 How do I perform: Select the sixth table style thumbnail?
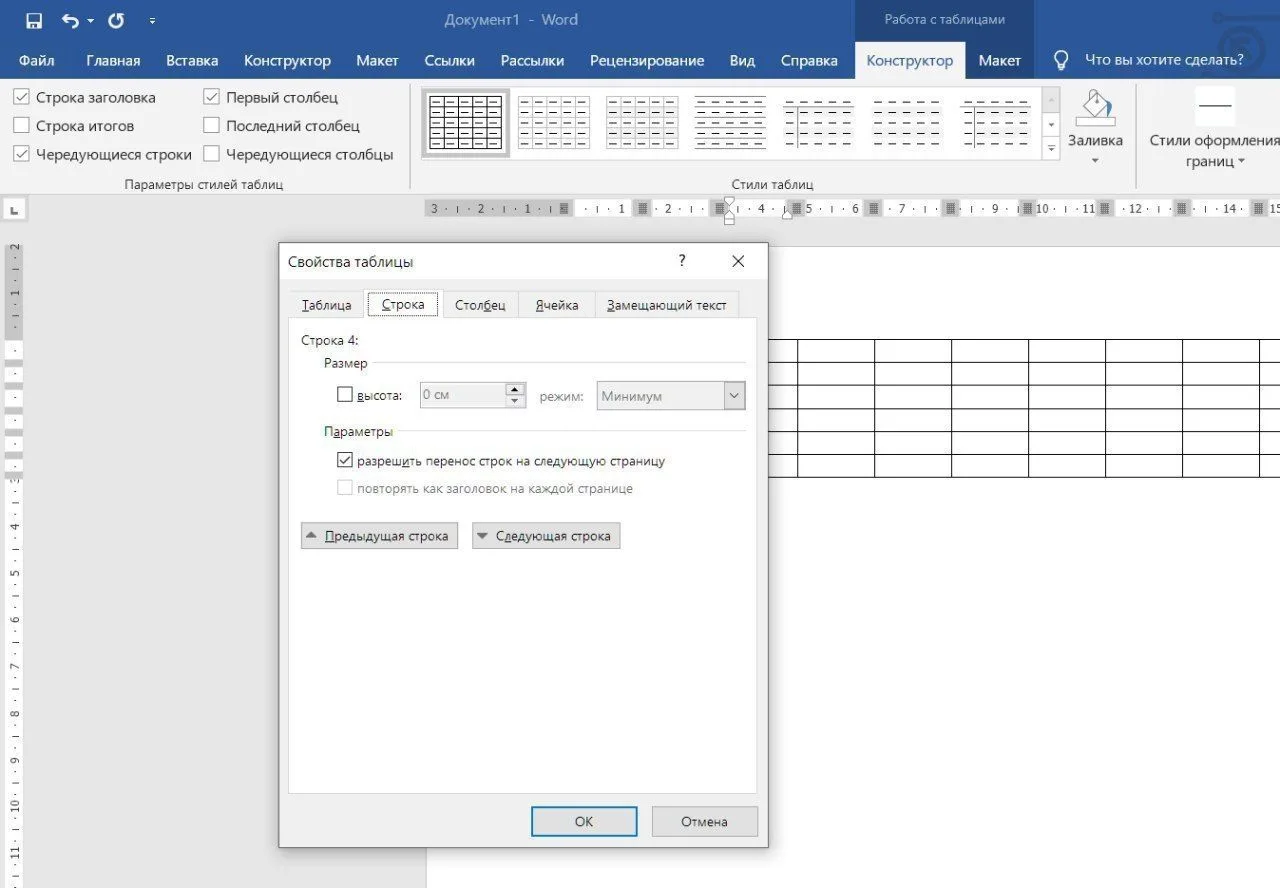pos(906,123)
